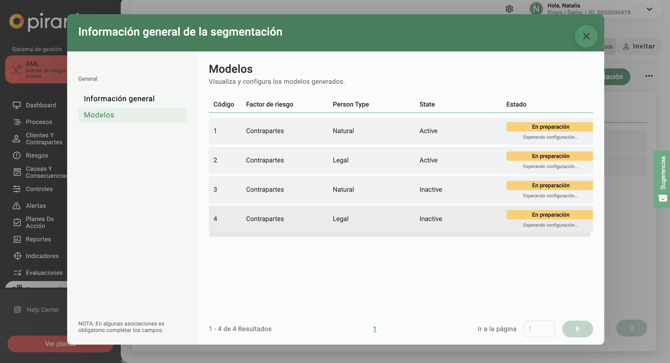Open the three-dots more options menu

tap(649, 76)
